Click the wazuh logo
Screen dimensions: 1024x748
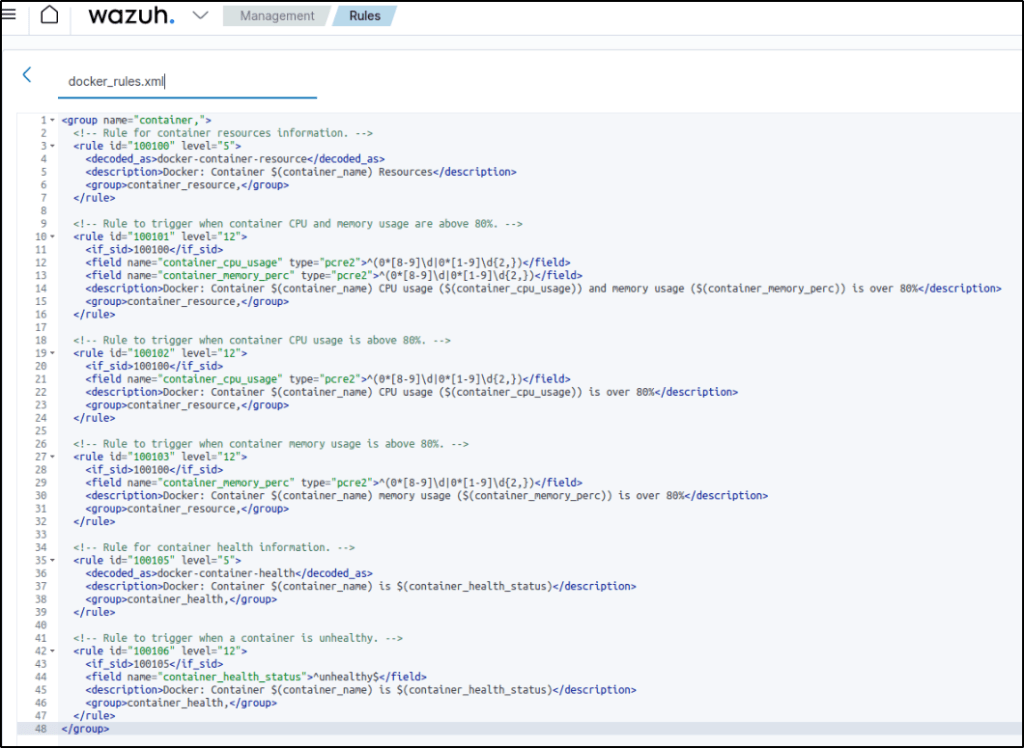coord(130,16)
